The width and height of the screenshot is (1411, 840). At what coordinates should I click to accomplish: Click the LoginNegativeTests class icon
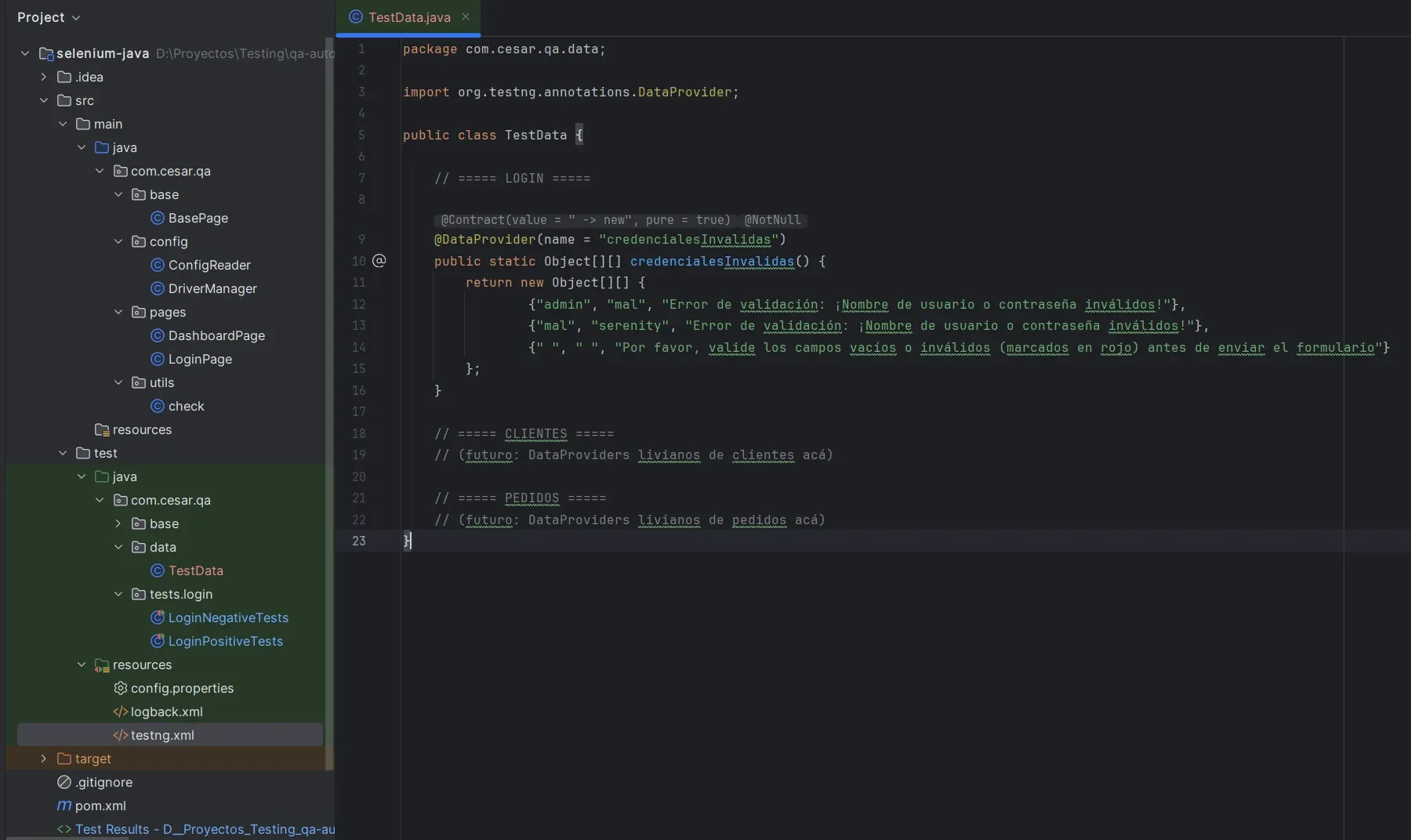point(156,618)
